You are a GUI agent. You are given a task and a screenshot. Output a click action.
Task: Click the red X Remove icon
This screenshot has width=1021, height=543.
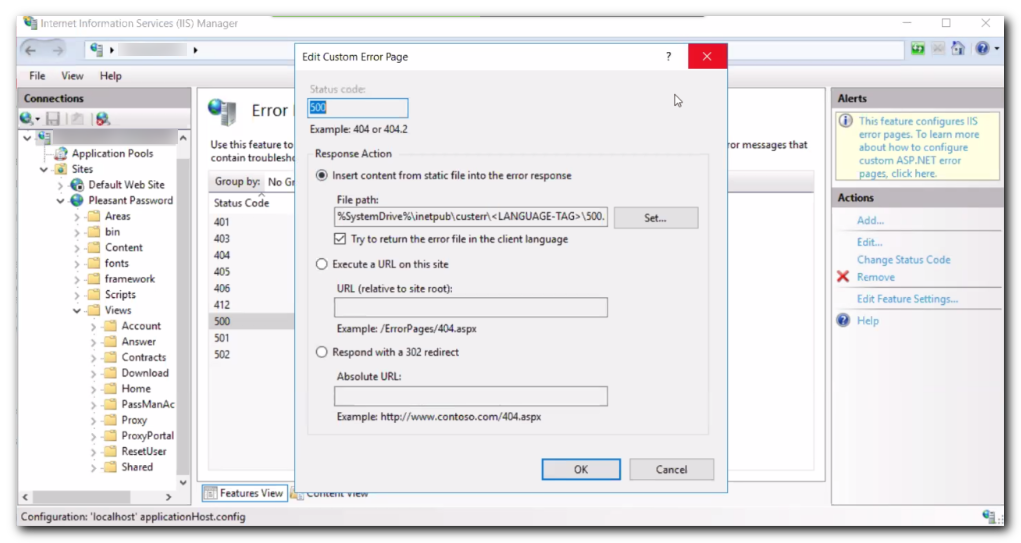point(843,277)
